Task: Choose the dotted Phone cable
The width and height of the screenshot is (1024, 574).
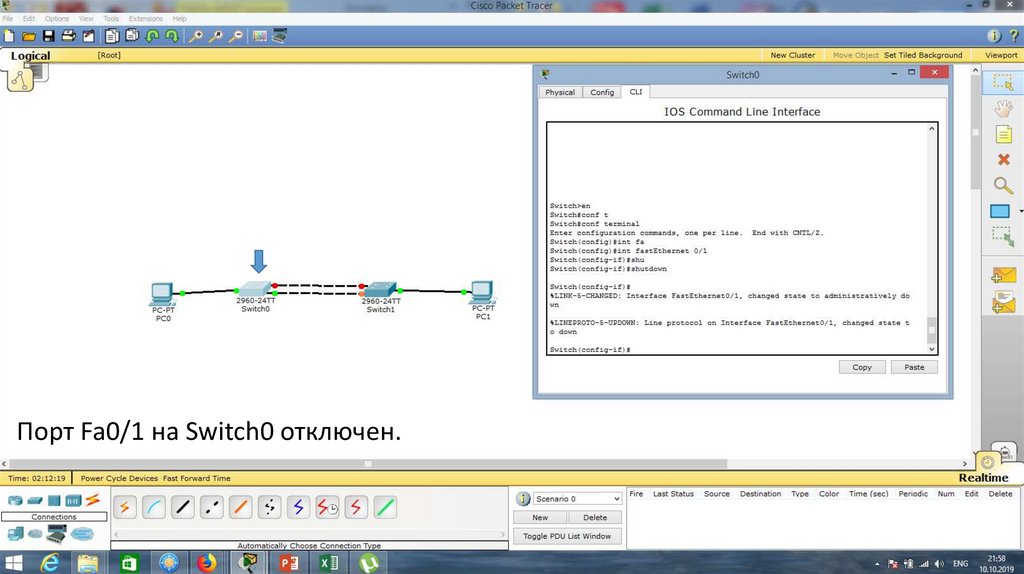Action: point(269,507)
